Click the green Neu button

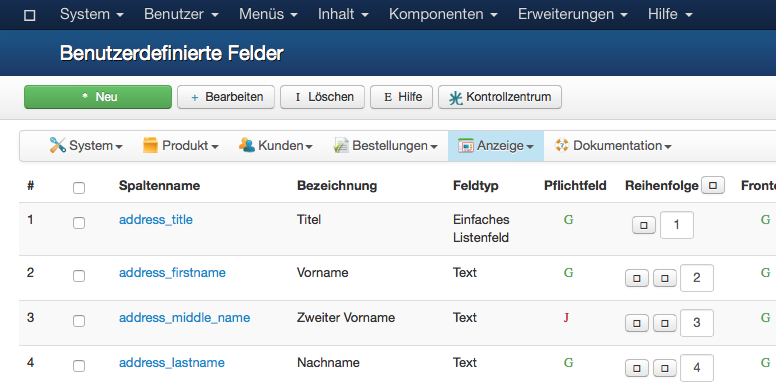coord(98,97)
